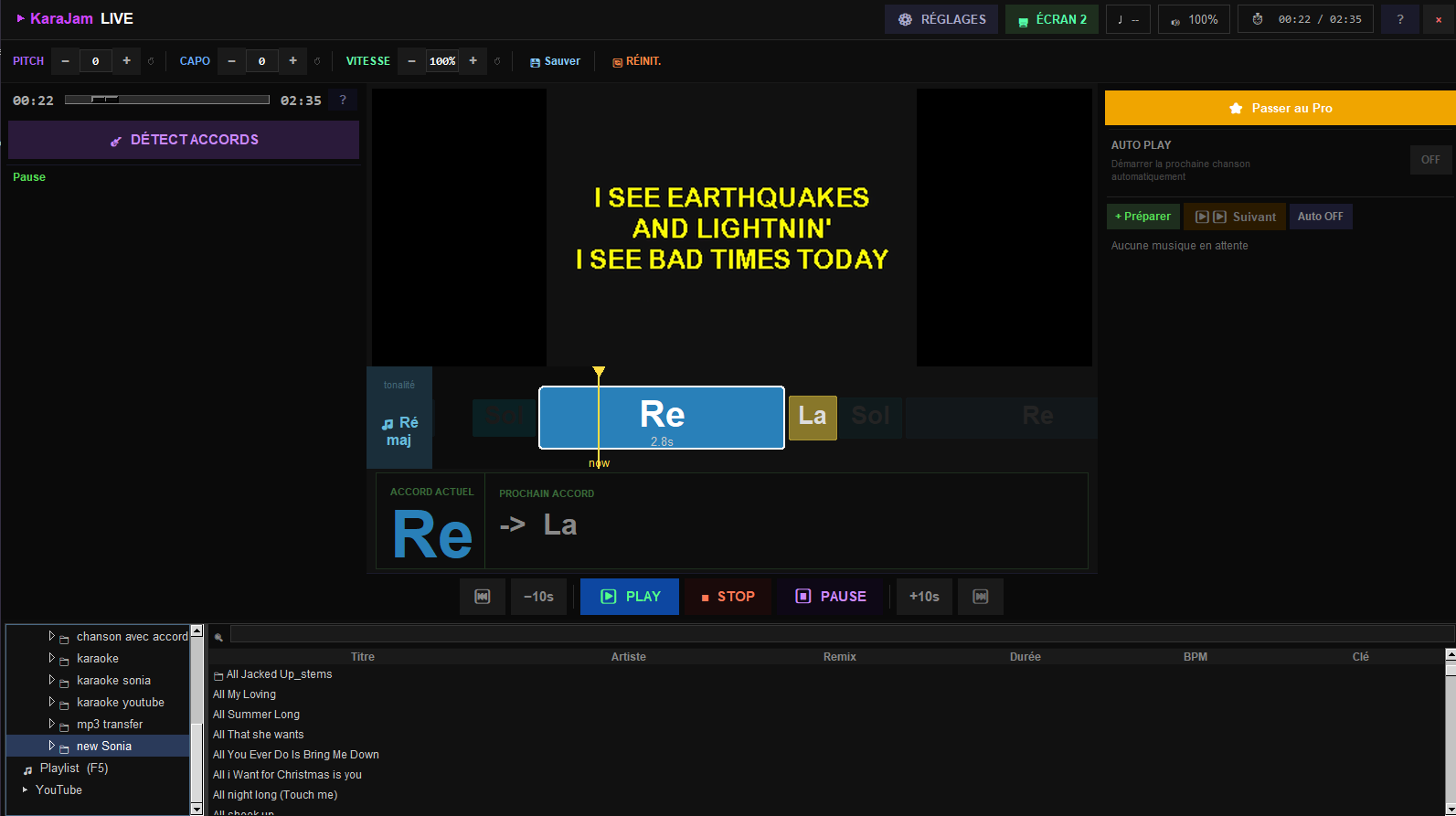This screenshot has height=816, width=1456.
Task: Click the PAUSE button
Action: [831, 597]
